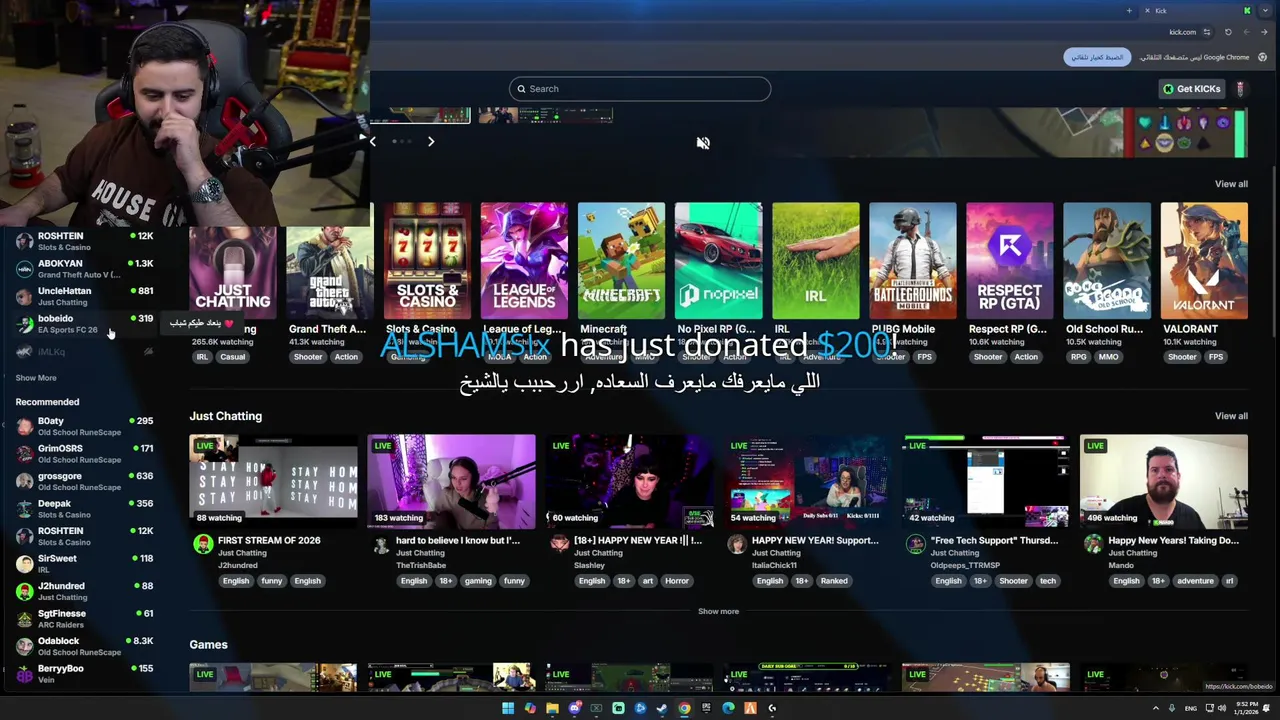
Task: Set Chrome as default browser button
Action: tap(1097, 57)
